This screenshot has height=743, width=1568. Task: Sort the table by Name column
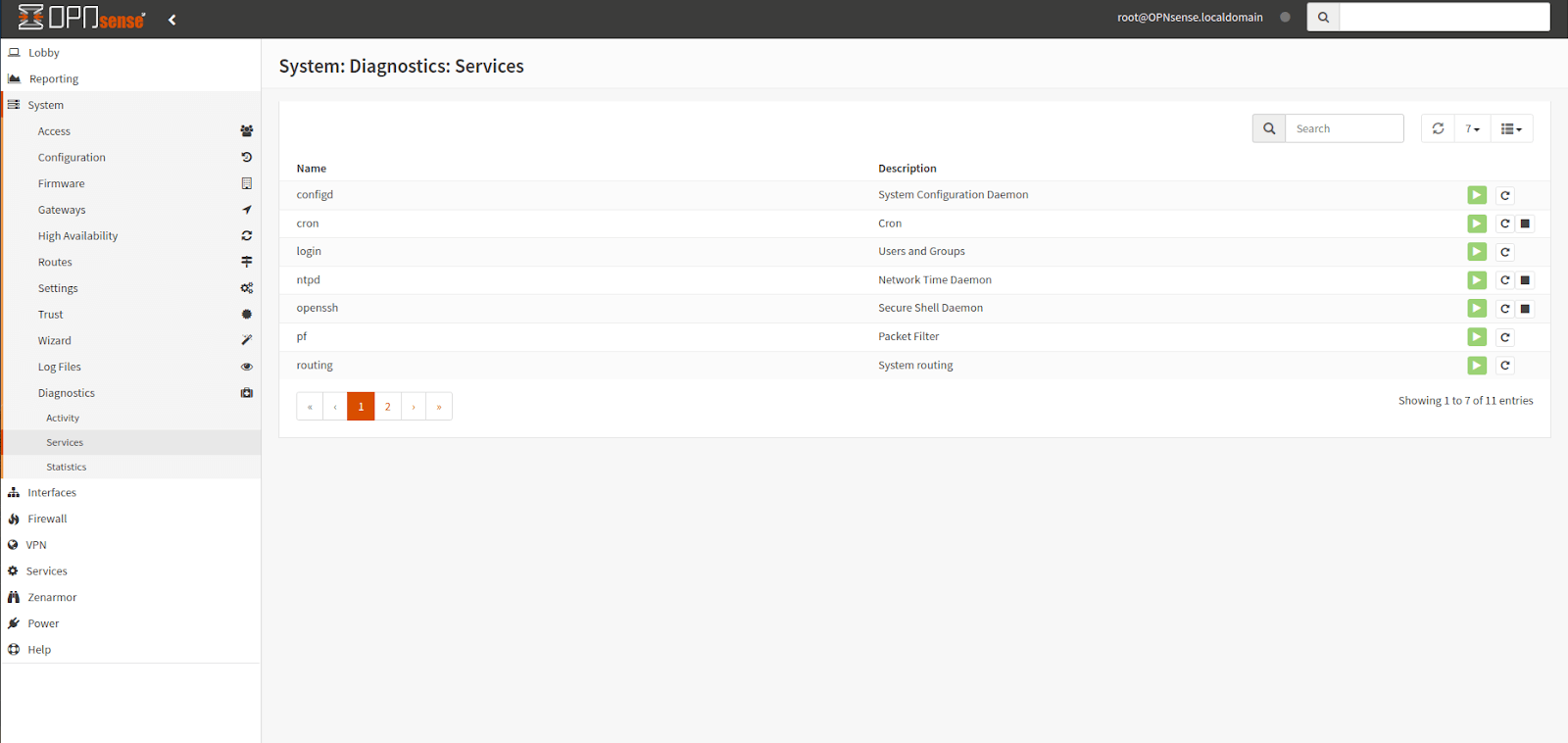tap(312, 169)
